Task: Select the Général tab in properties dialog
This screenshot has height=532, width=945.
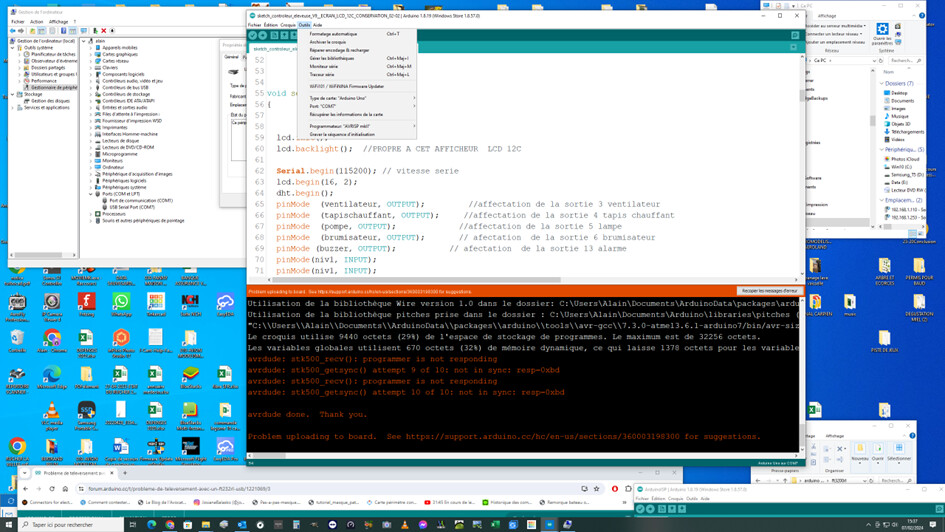Action: pyautogui.click(x=231, y=57)
